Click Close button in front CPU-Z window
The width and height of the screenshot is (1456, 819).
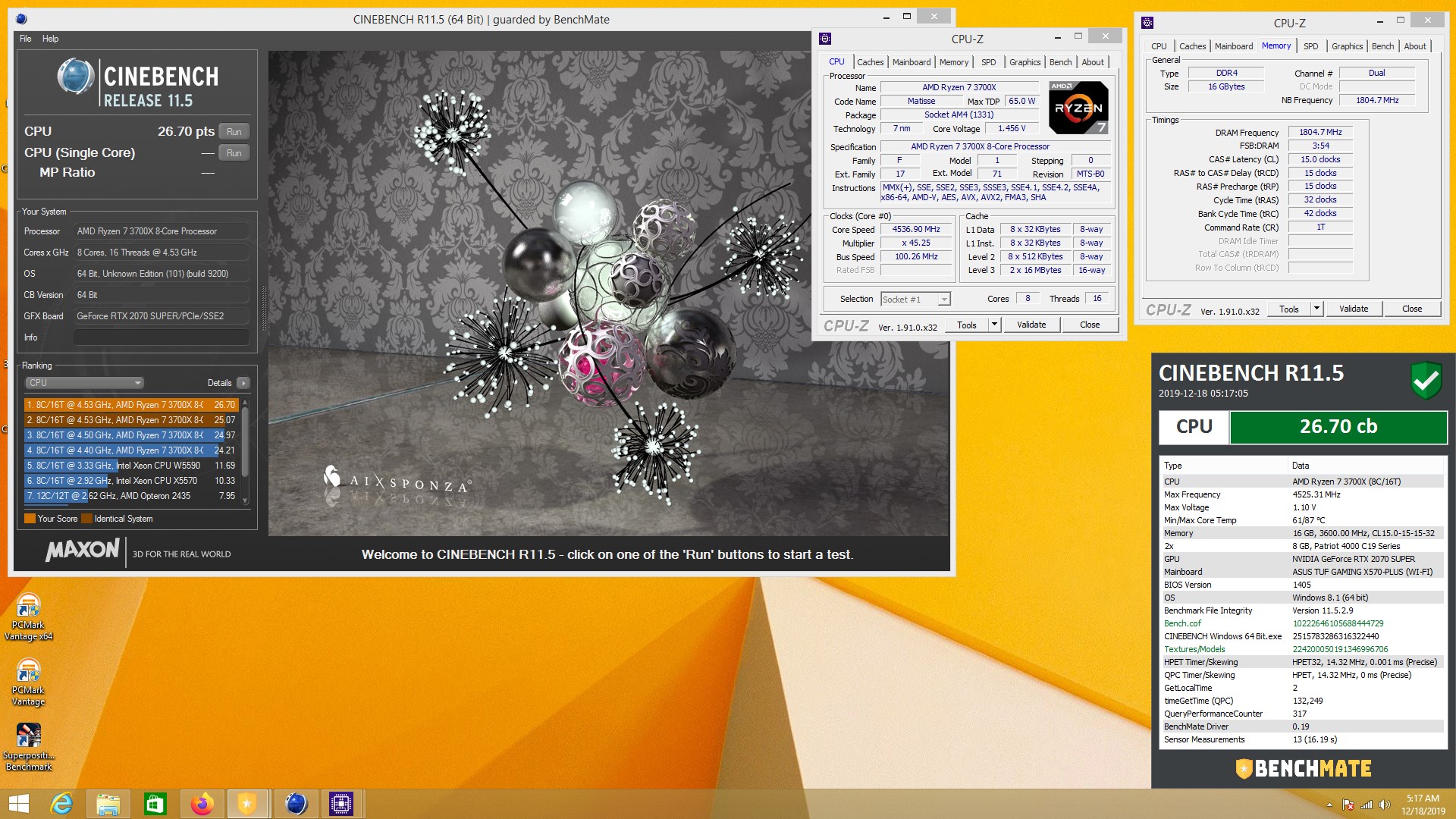(x=1090, y=325)
